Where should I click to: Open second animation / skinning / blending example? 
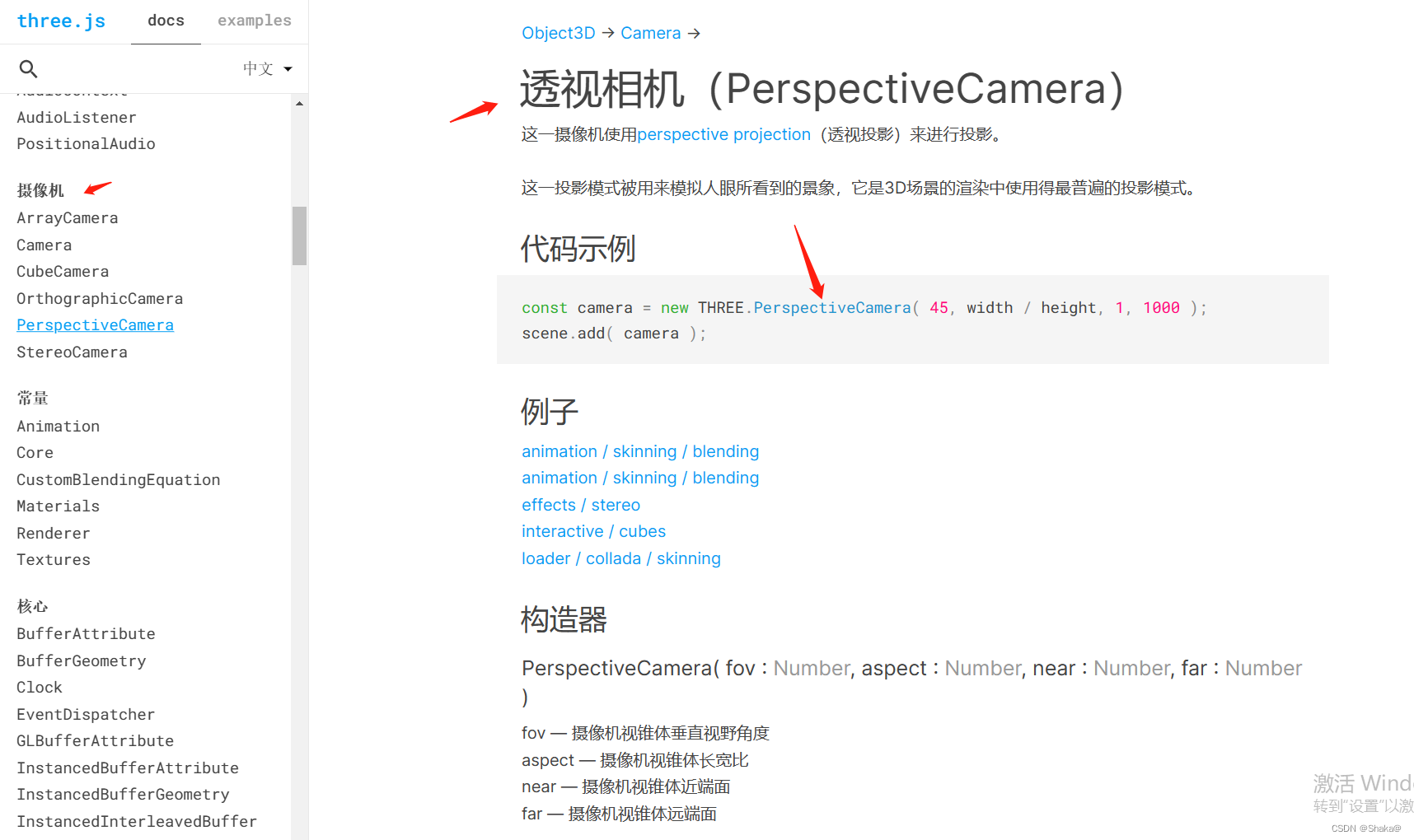click(x=640, y=478)
